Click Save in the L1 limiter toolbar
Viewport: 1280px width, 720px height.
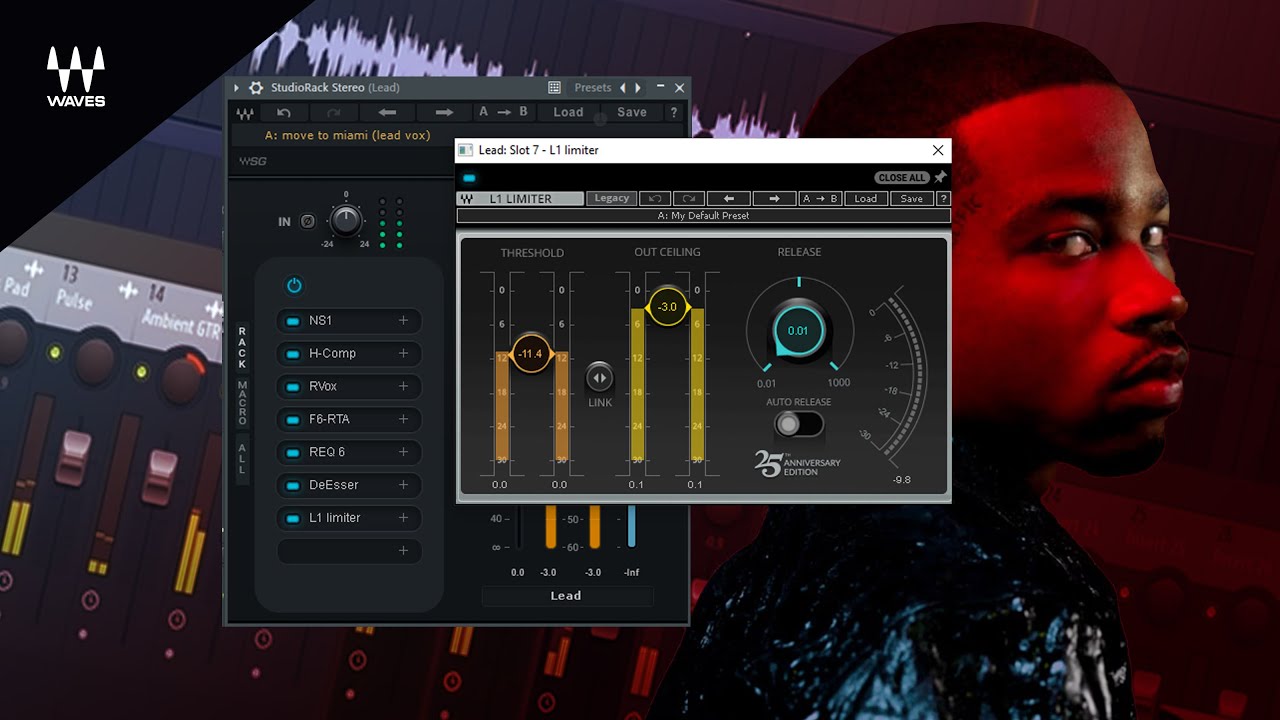[x=911, y=199]
